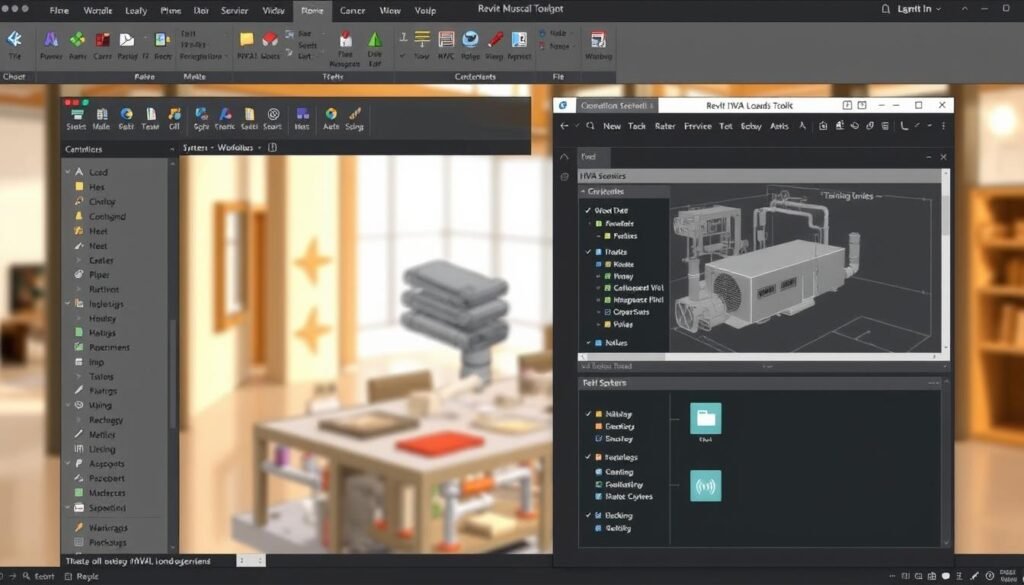This screenshot has height=585, width=1024.
Task: Toggle the Tradts checkmark in the HVA tree
Action: (x=588, y=251)
